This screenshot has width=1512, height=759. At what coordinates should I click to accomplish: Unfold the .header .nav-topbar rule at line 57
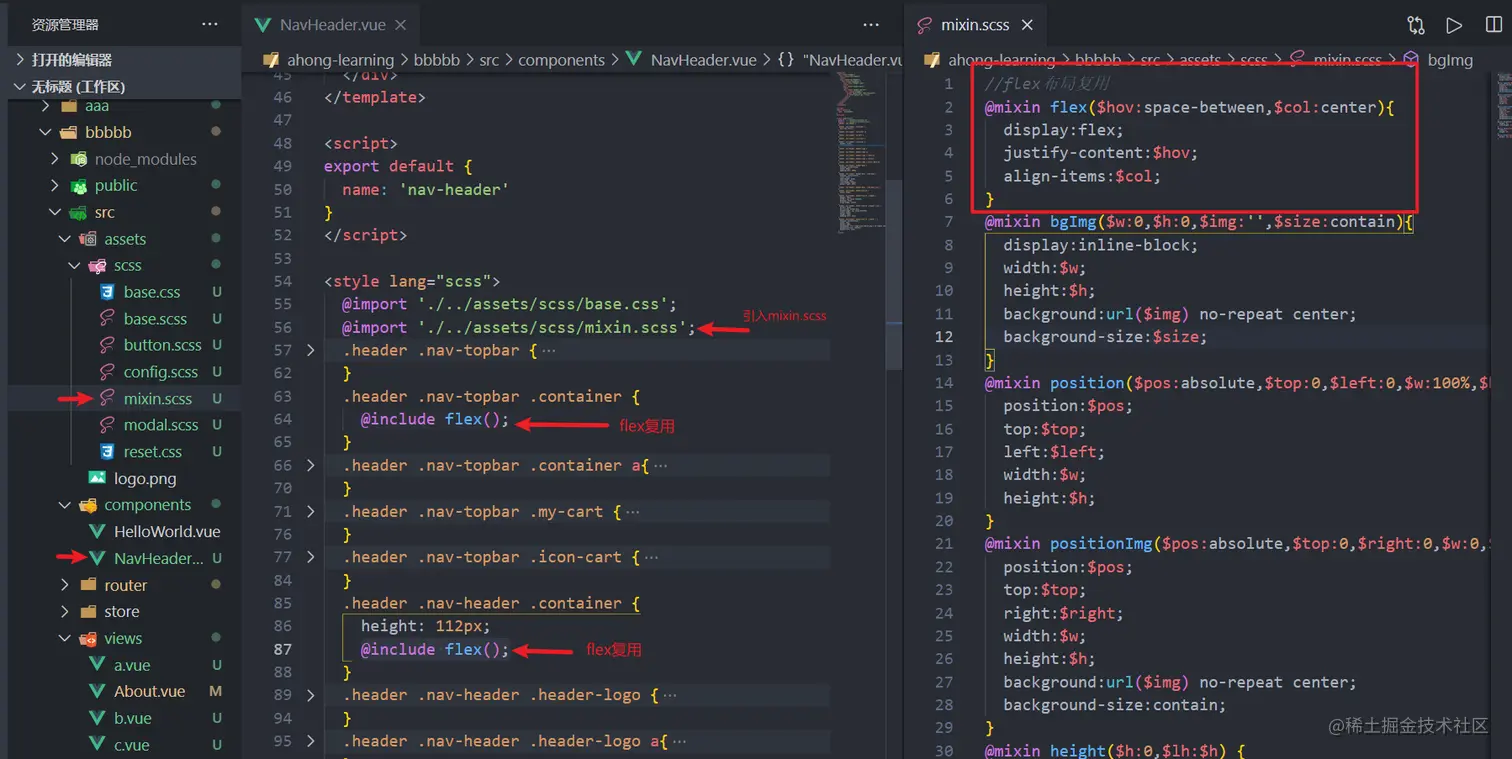click(311, 350)
